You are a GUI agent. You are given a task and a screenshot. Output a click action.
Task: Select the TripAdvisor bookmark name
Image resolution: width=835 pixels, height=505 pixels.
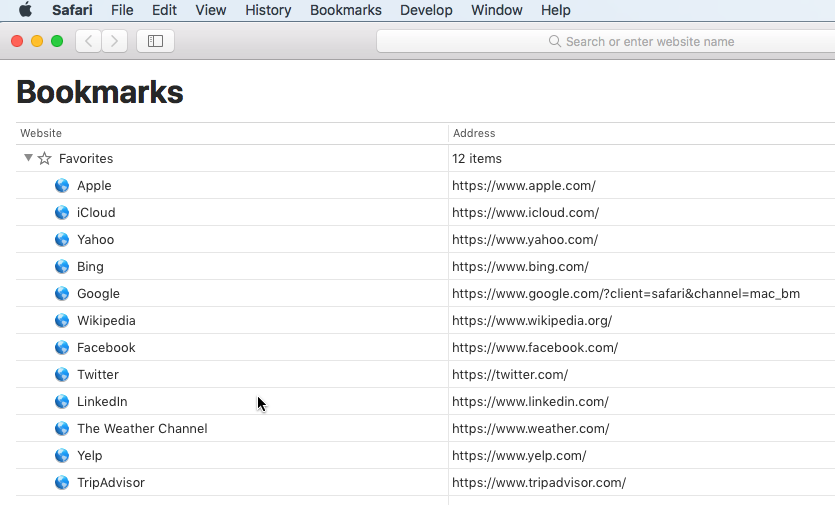tap(111, 483)
